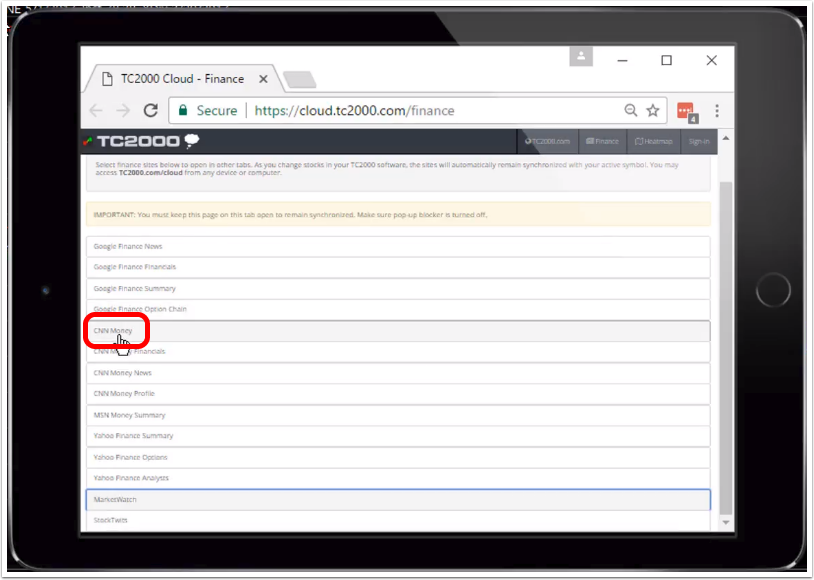This screenshot has height=580, width=814.
Task: Go back using the browser back arrow
Action: click(x=96, y=110)
